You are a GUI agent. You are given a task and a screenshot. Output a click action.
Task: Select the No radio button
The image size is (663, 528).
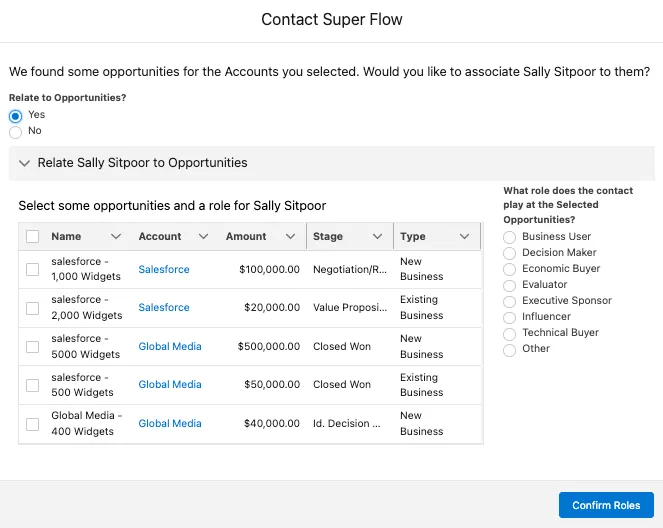click(16, 132)
